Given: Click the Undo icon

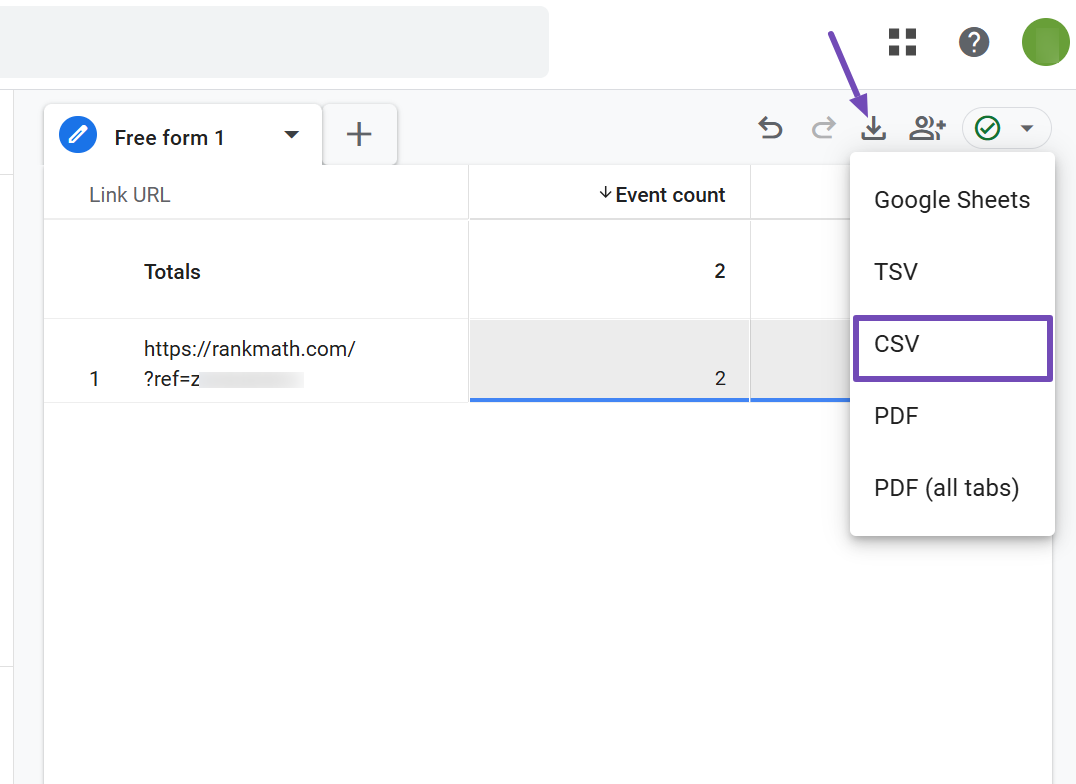Looking at the screenshot, I should coord(770,128).
